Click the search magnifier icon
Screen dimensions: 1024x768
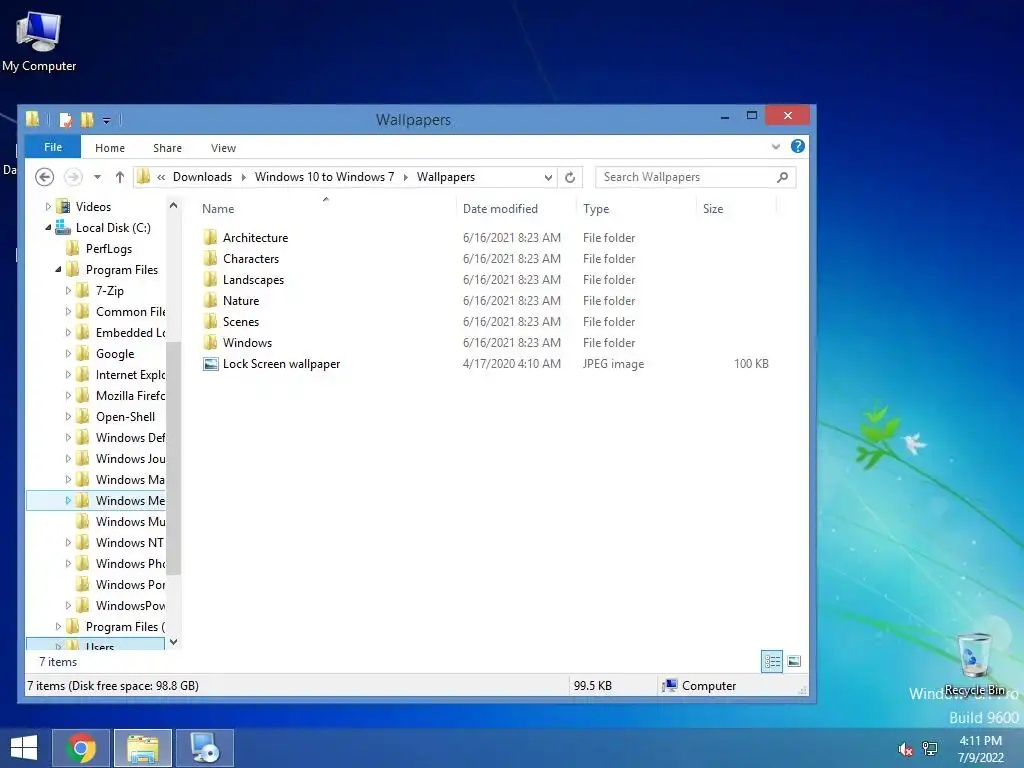tap(782, 177)
